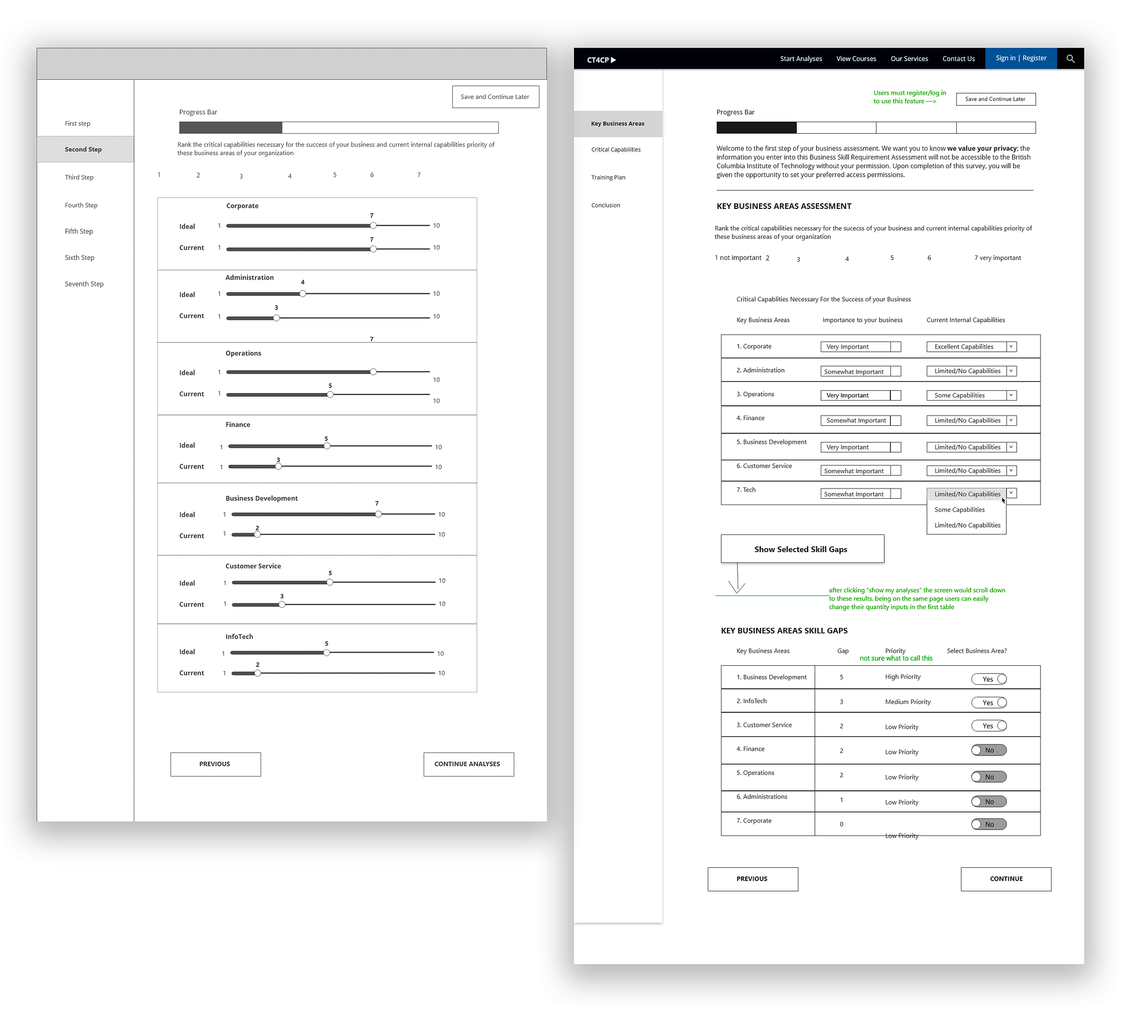Open Finance current capabilities dropdown
Viewport: 1148px width, 1036px height.
point(1011,421)
